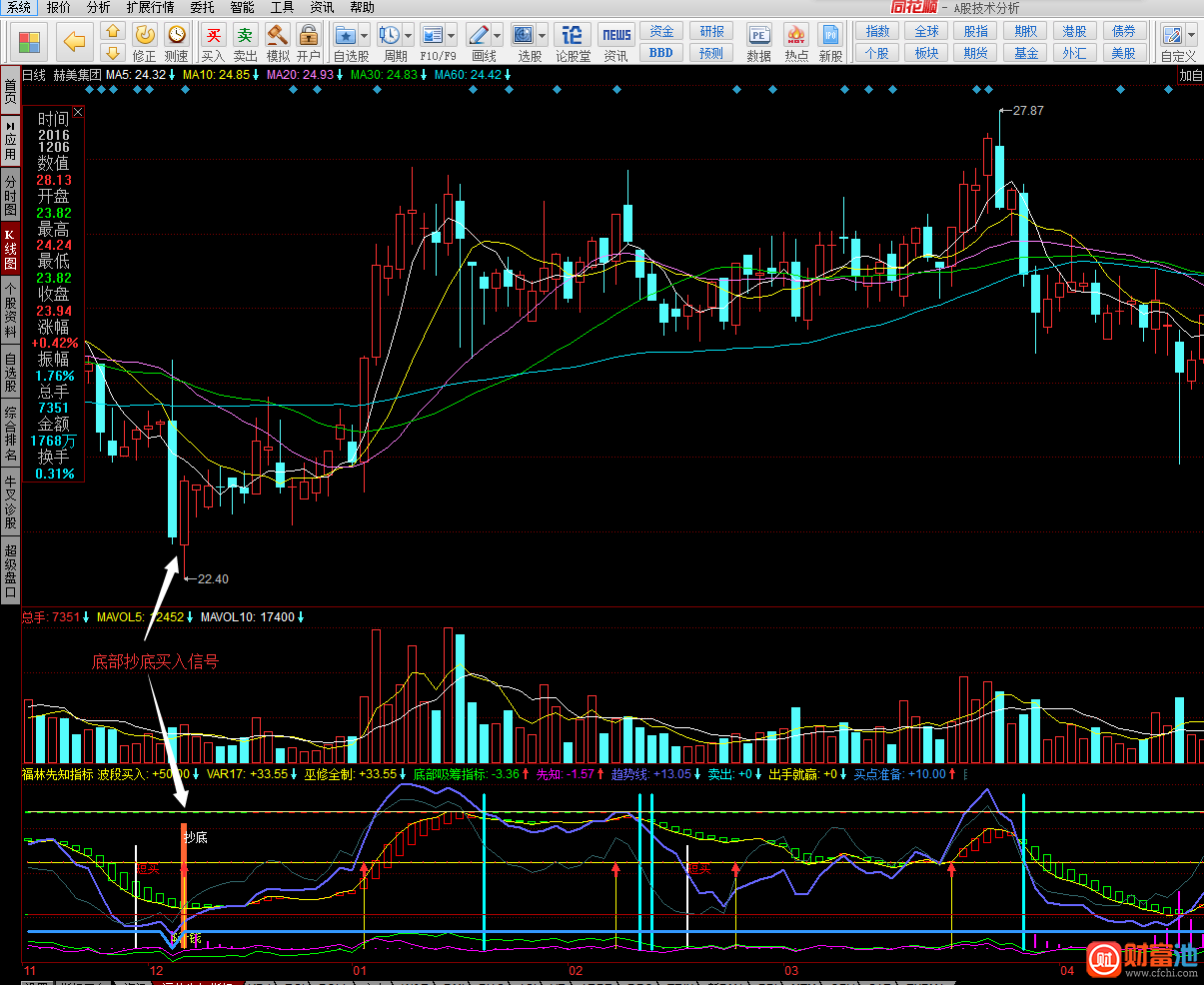Click the 加自 add-to-watchlist button

tap(1190, 75)
